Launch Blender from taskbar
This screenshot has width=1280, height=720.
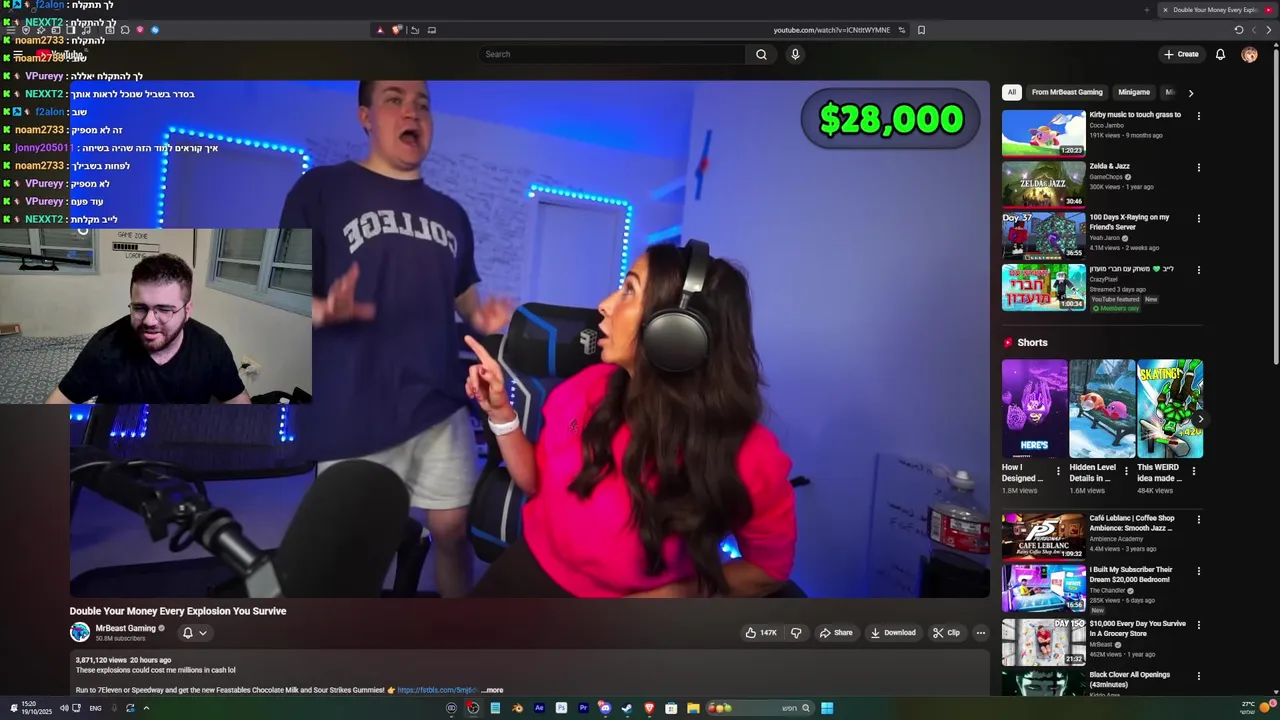click(x=517, y=708)
